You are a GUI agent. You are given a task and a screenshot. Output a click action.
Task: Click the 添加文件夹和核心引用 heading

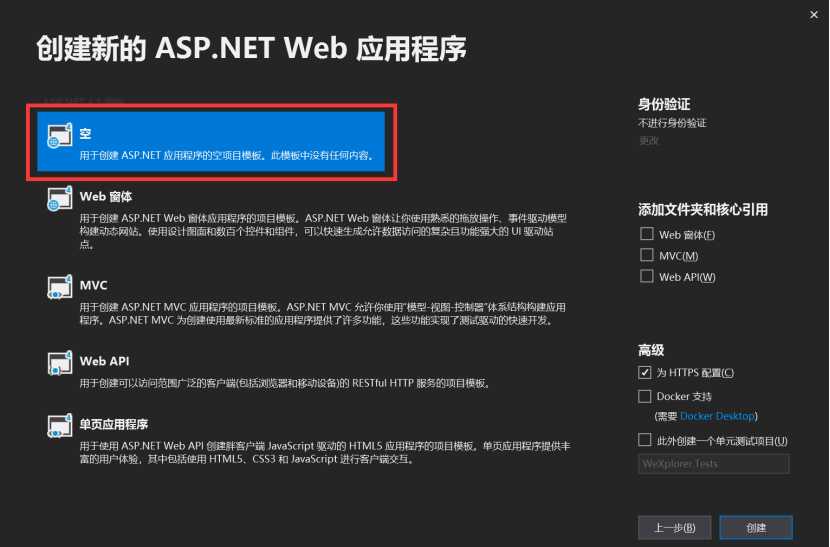point(703,209)
